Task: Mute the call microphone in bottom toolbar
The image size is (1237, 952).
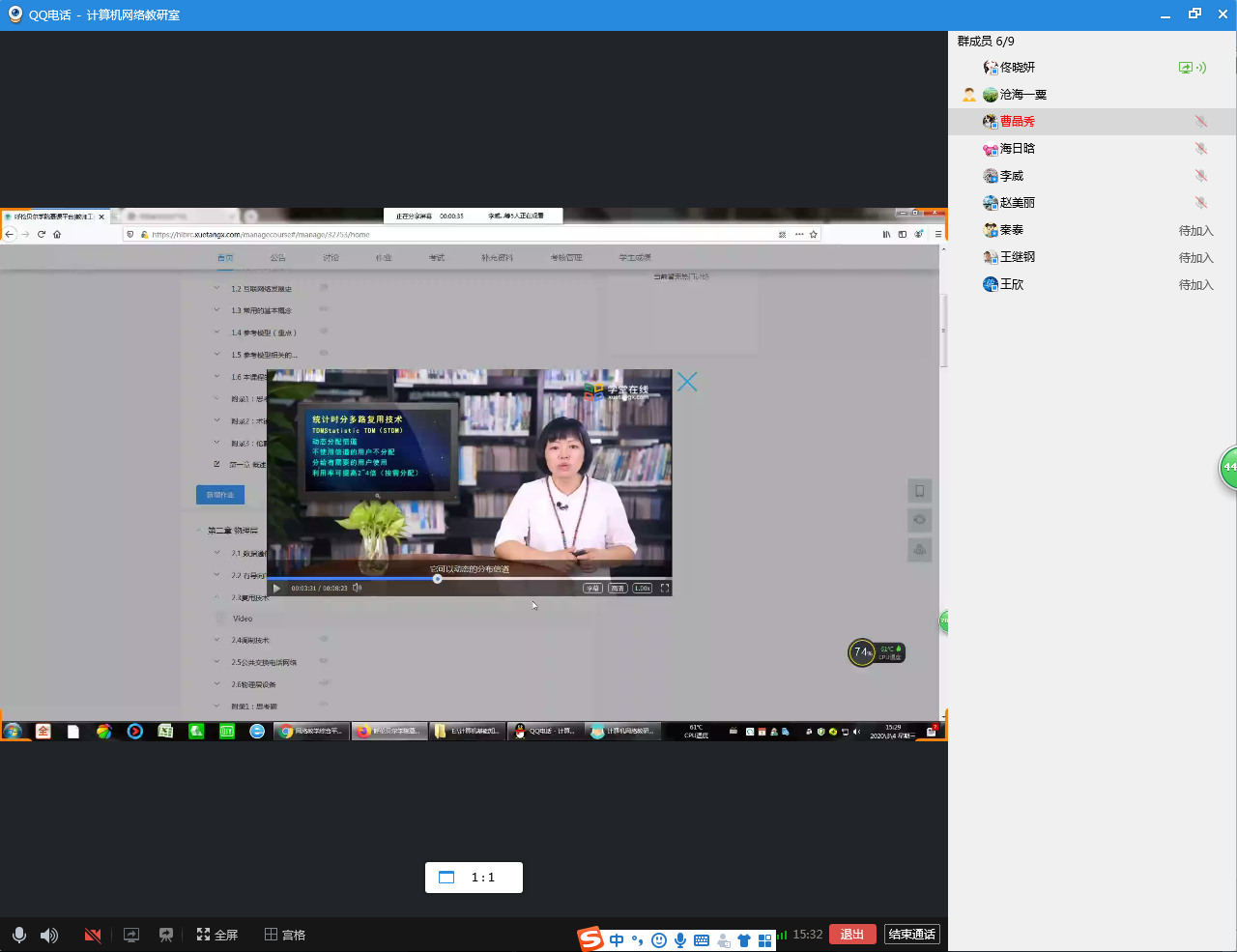Action: point(18,935)
